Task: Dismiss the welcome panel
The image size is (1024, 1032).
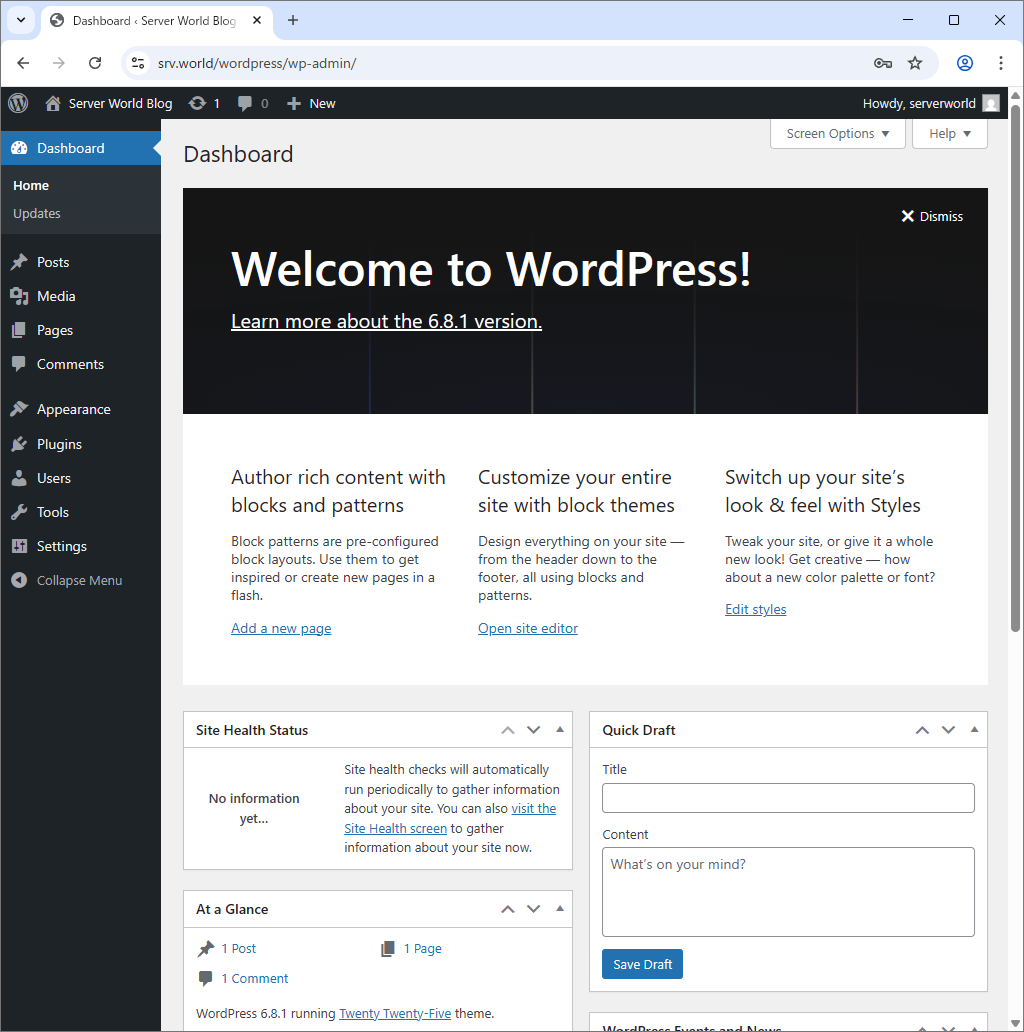Action: (x=932, y=217)
